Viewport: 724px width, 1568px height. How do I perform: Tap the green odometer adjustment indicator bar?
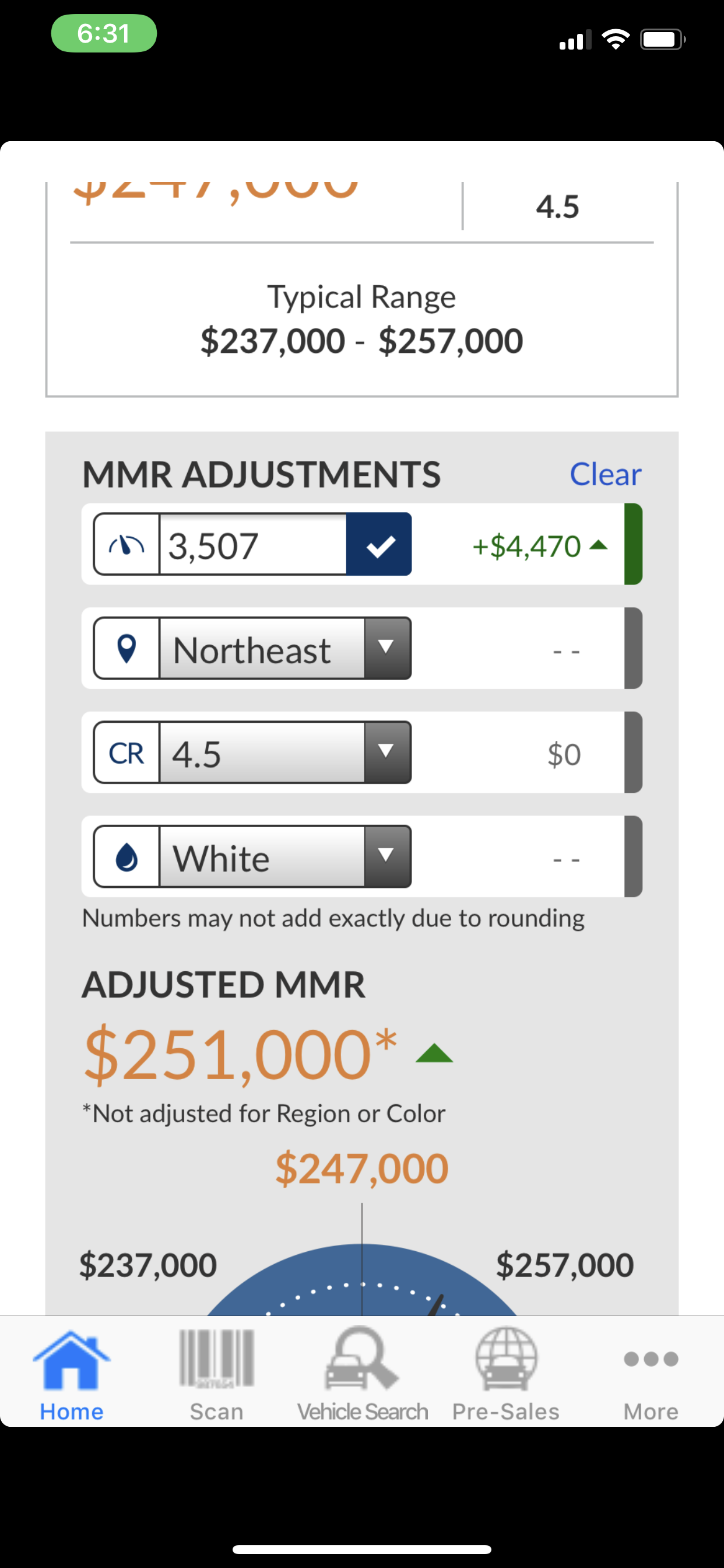633,544
